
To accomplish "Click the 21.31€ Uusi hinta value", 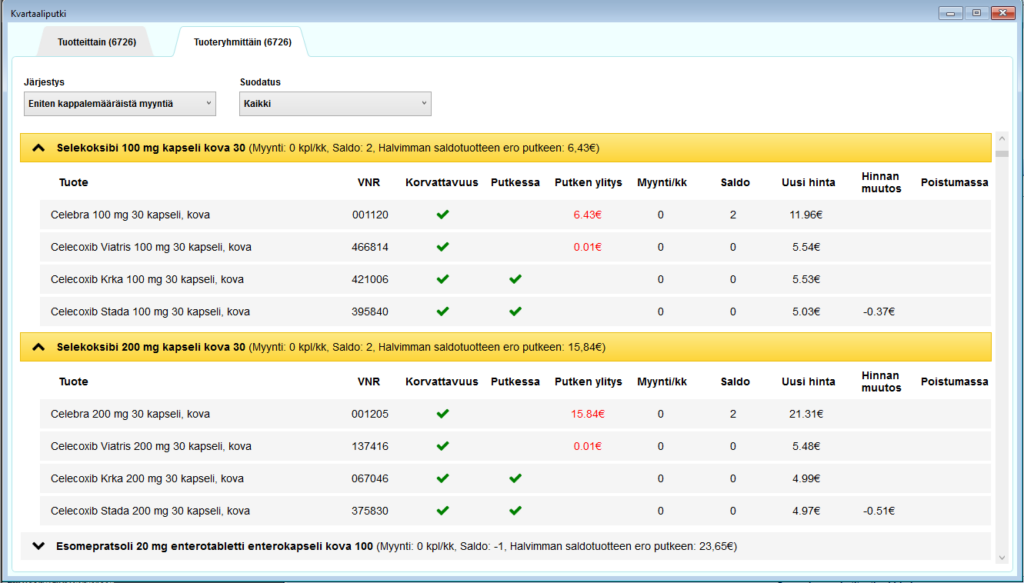I will tap(807, 414).
